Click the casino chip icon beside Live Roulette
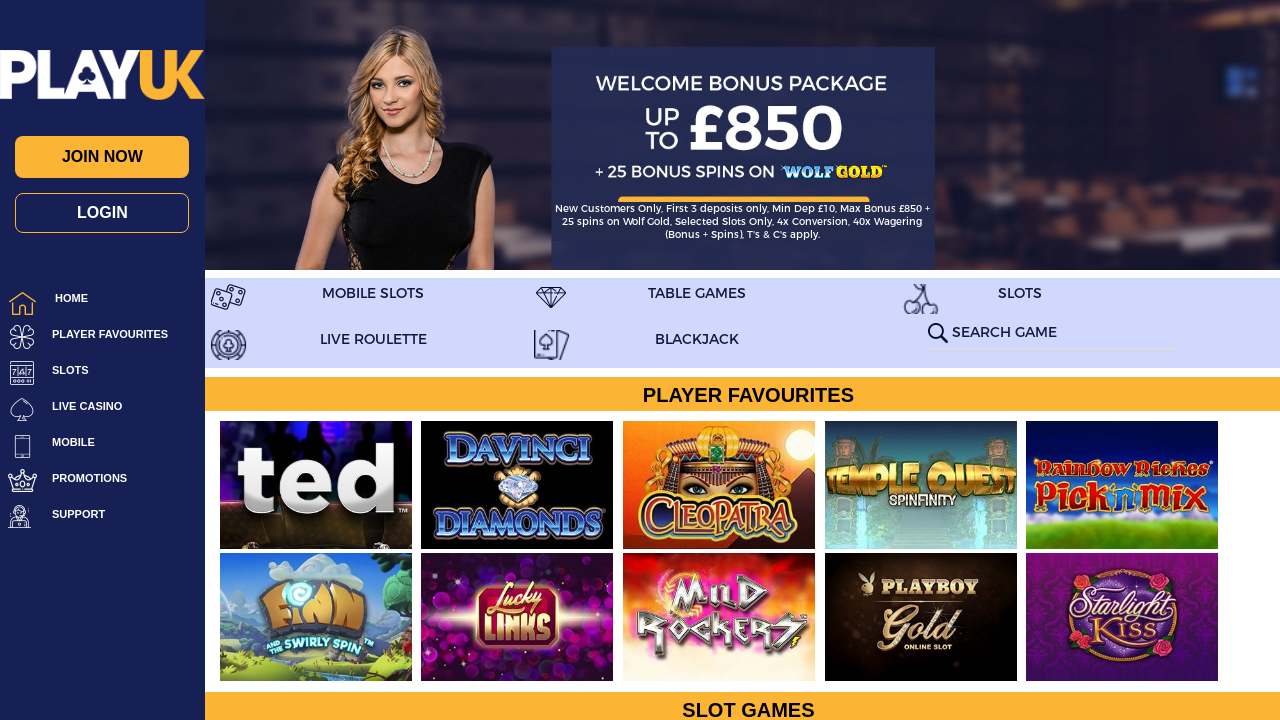The height and width of the screenshot is (720, 1280). point(228,345)
